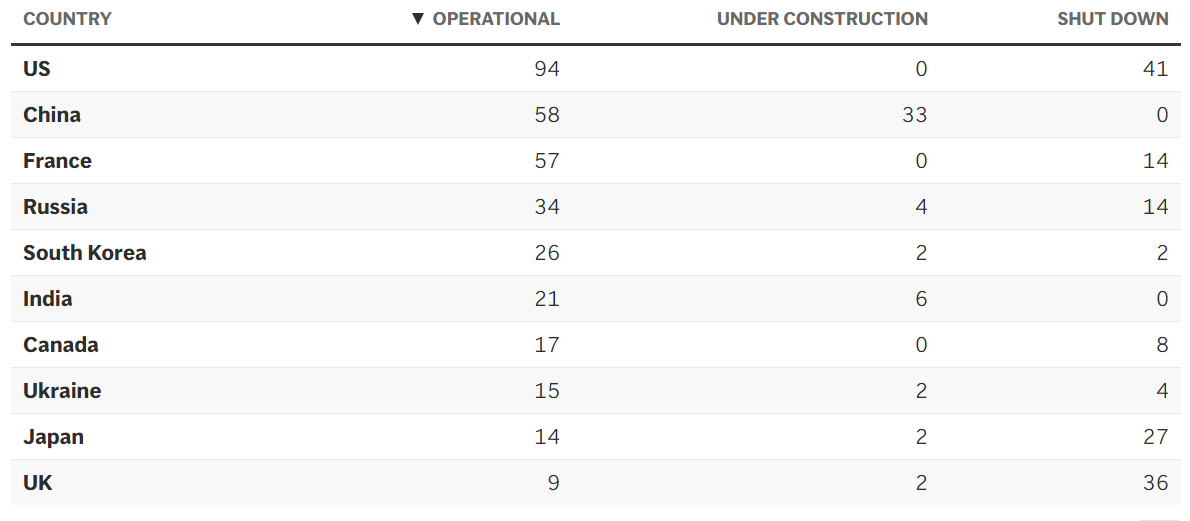Screen dimensions: 1190x521
Task: Select the Ukraine country cell
Action: pyautogui.click(x=62, y=391)
